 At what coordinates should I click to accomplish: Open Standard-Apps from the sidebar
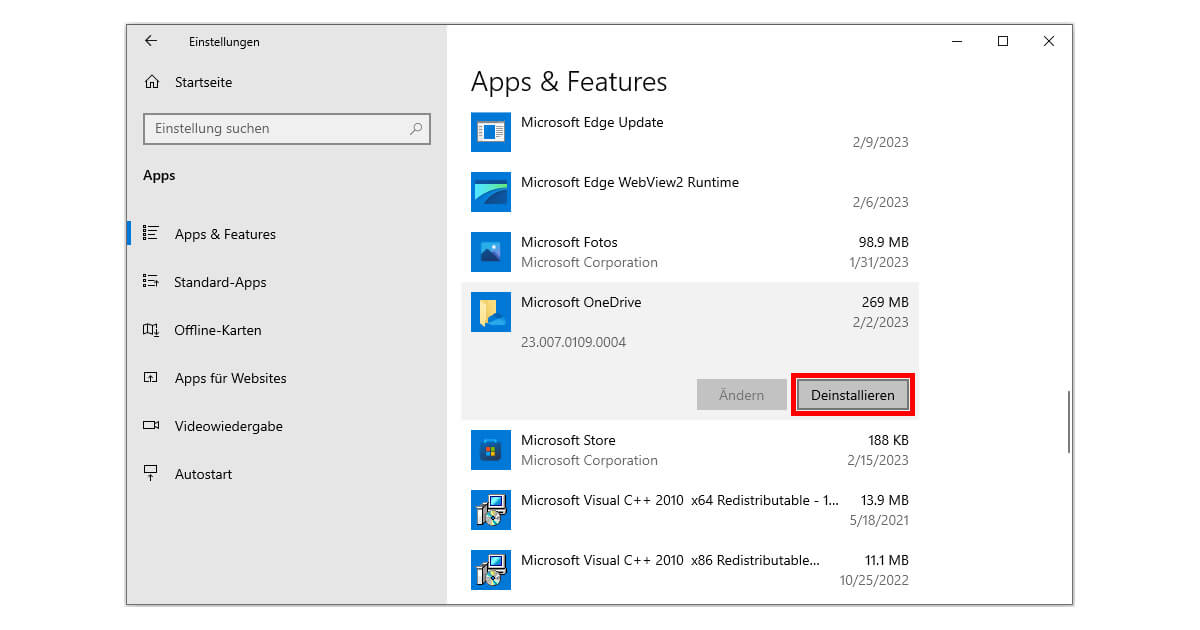click(x=220, y=282)
